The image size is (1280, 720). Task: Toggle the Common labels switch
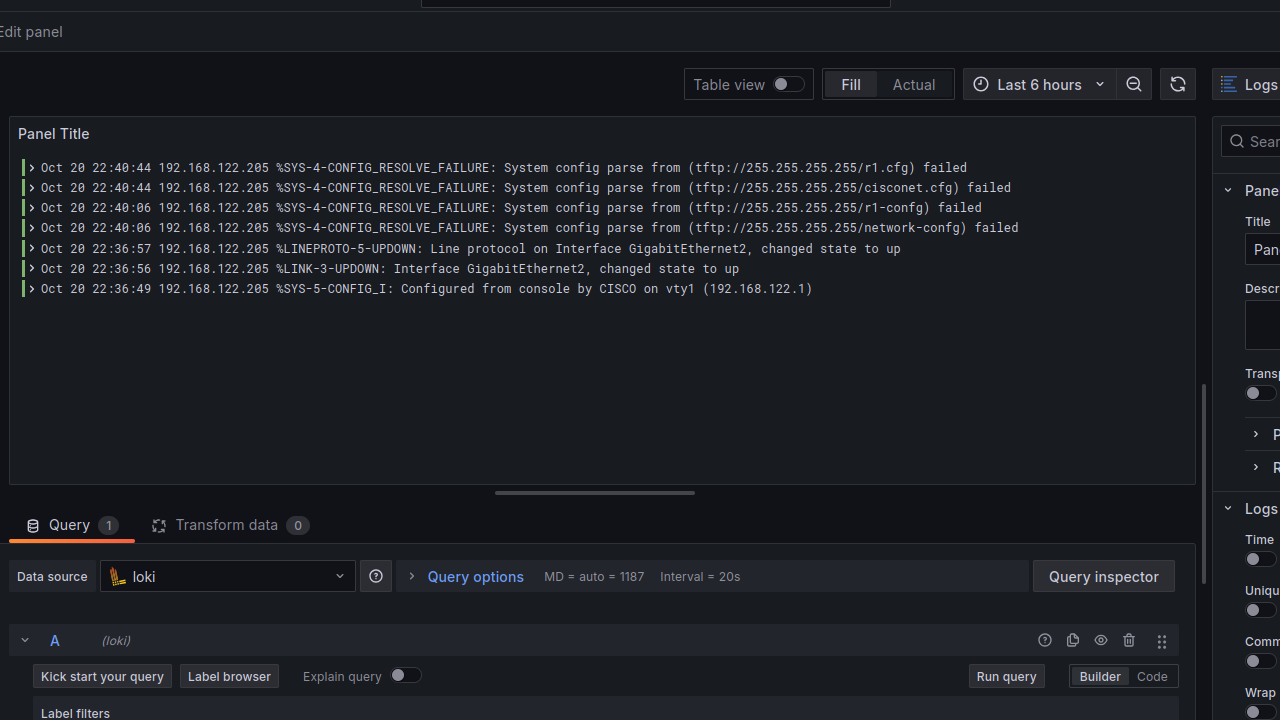pyautogui.click(x=1260, y=661)
